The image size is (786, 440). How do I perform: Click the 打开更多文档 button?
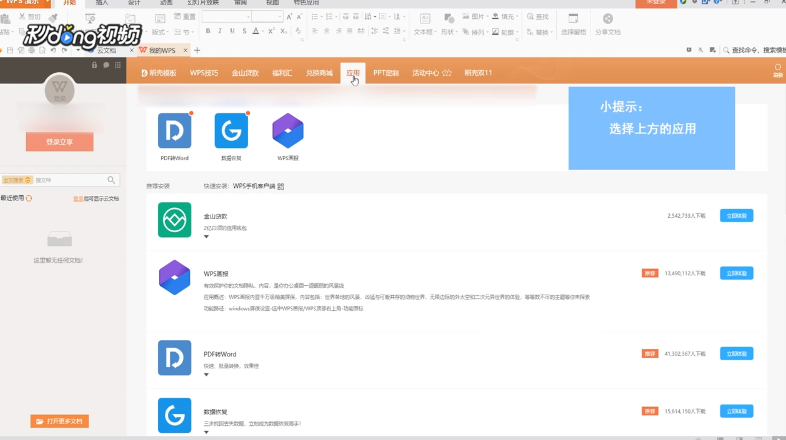[x=60, y=421]
